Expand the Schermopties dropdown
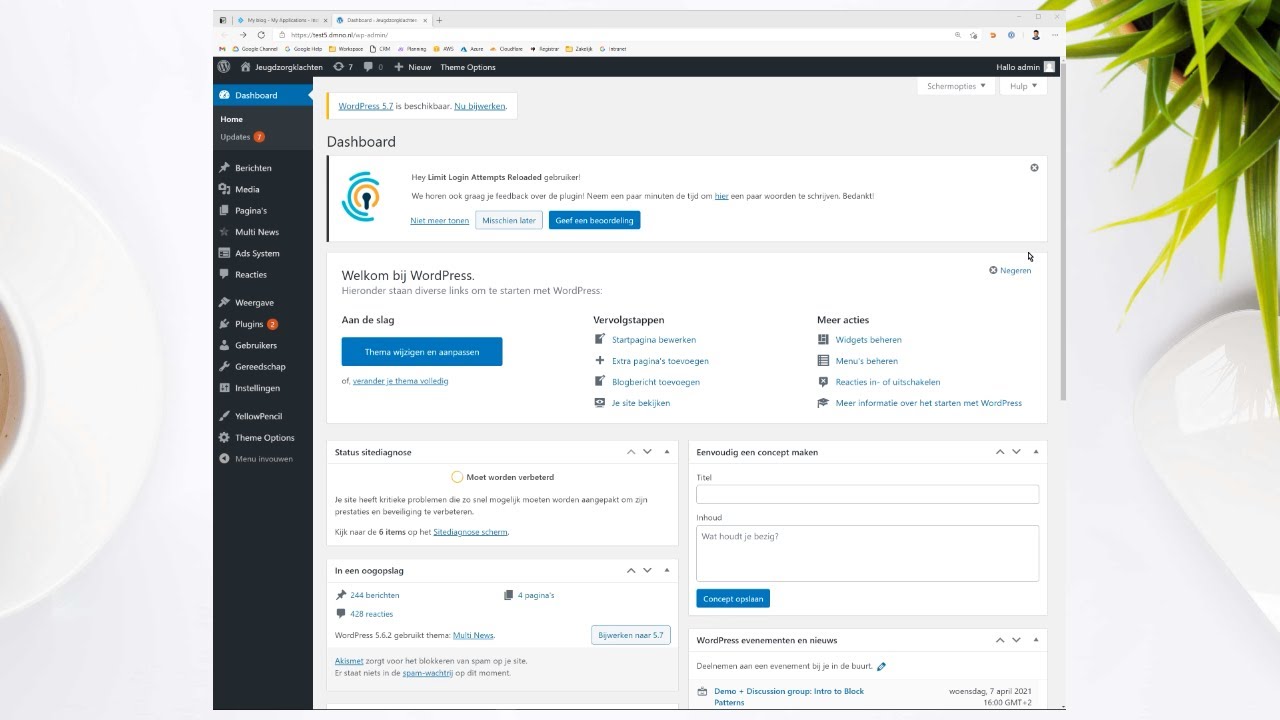Image resolution: width=1280 pixels, height=720 pixels. click(956, 86)
